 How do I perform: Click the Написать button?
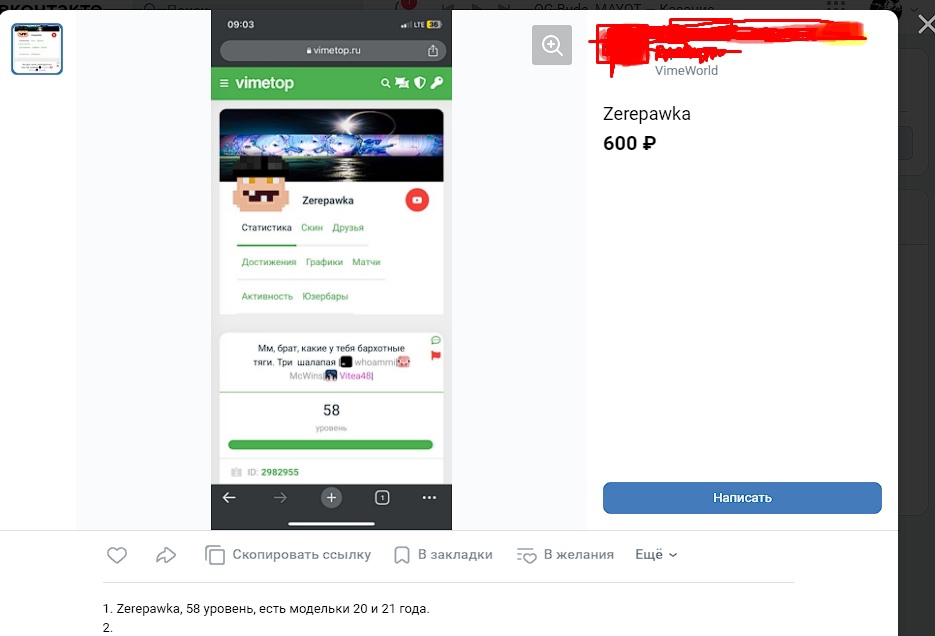[742, 498]
